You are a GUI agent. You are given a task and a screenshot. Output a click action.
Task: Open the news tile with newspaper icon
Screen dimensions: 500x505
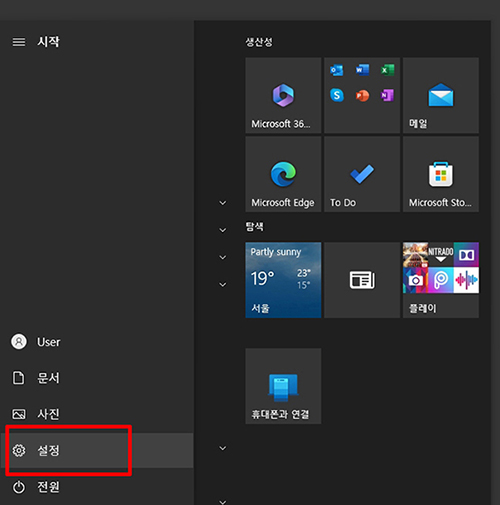point(362,280)
